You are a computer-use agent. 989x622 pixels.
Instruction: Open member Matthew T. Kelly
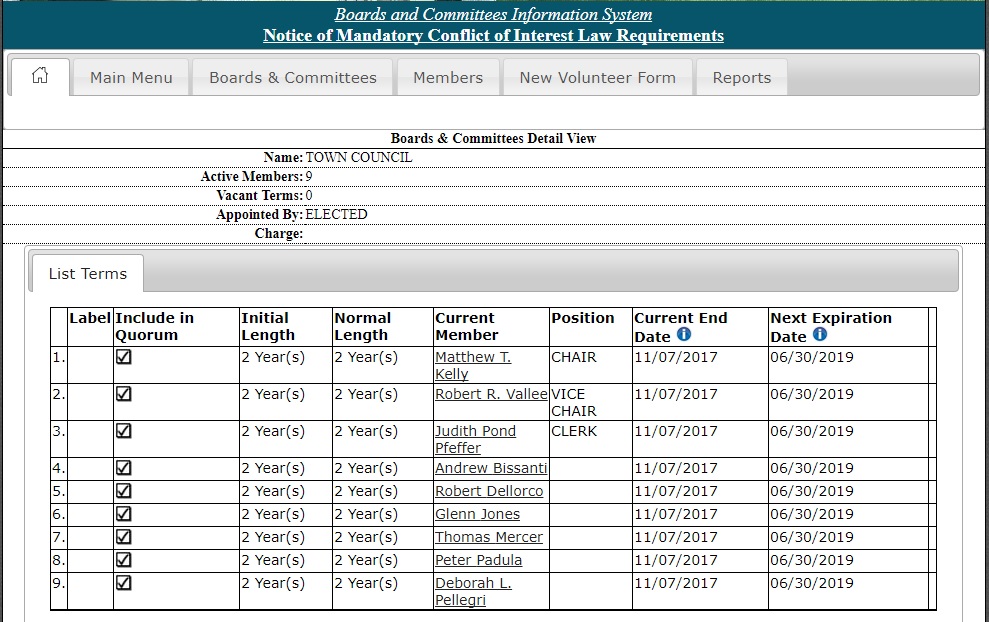click(473, 365)
